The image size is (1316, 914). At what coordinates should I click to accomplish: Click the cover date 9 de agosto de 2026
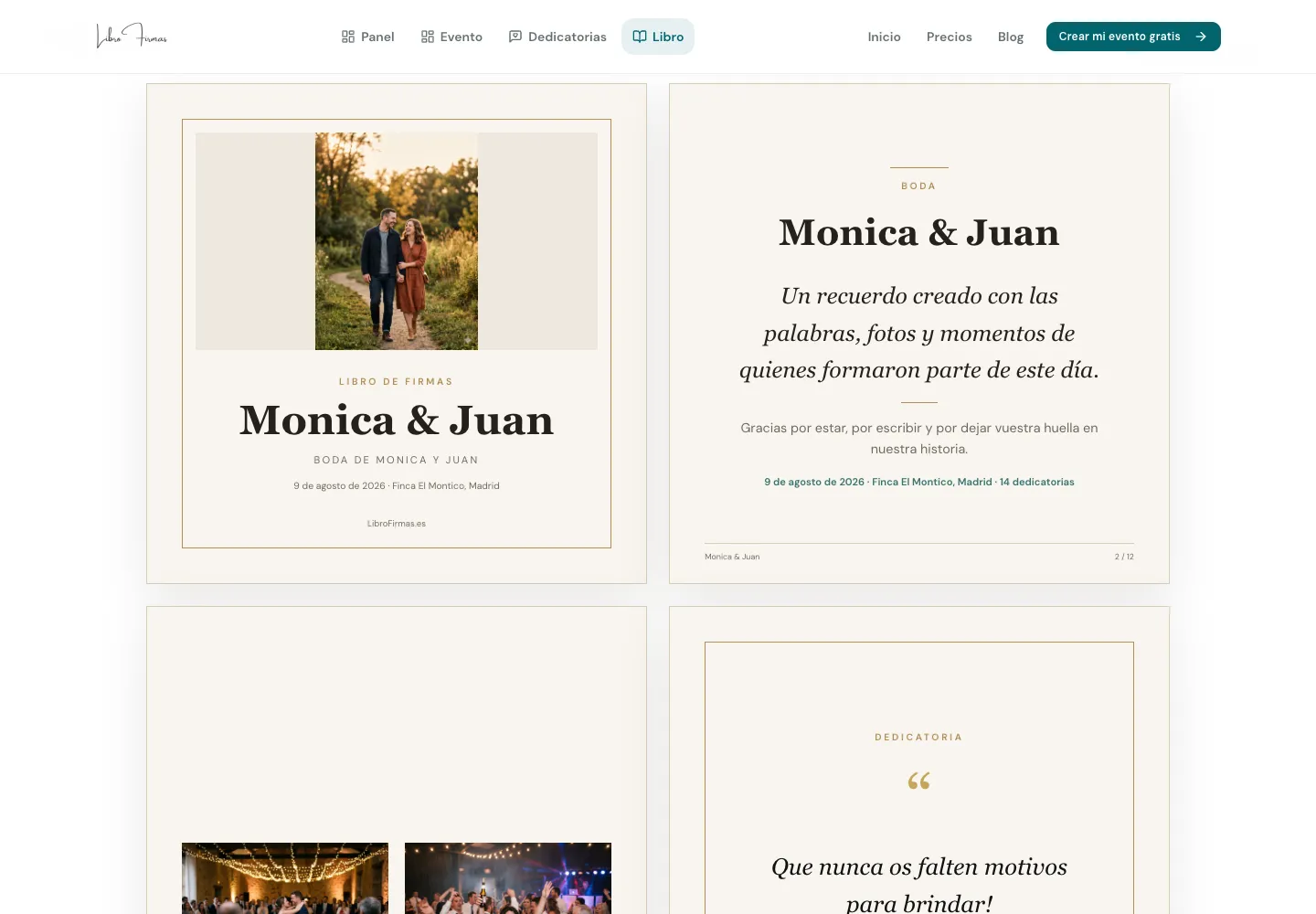[397, 486]
